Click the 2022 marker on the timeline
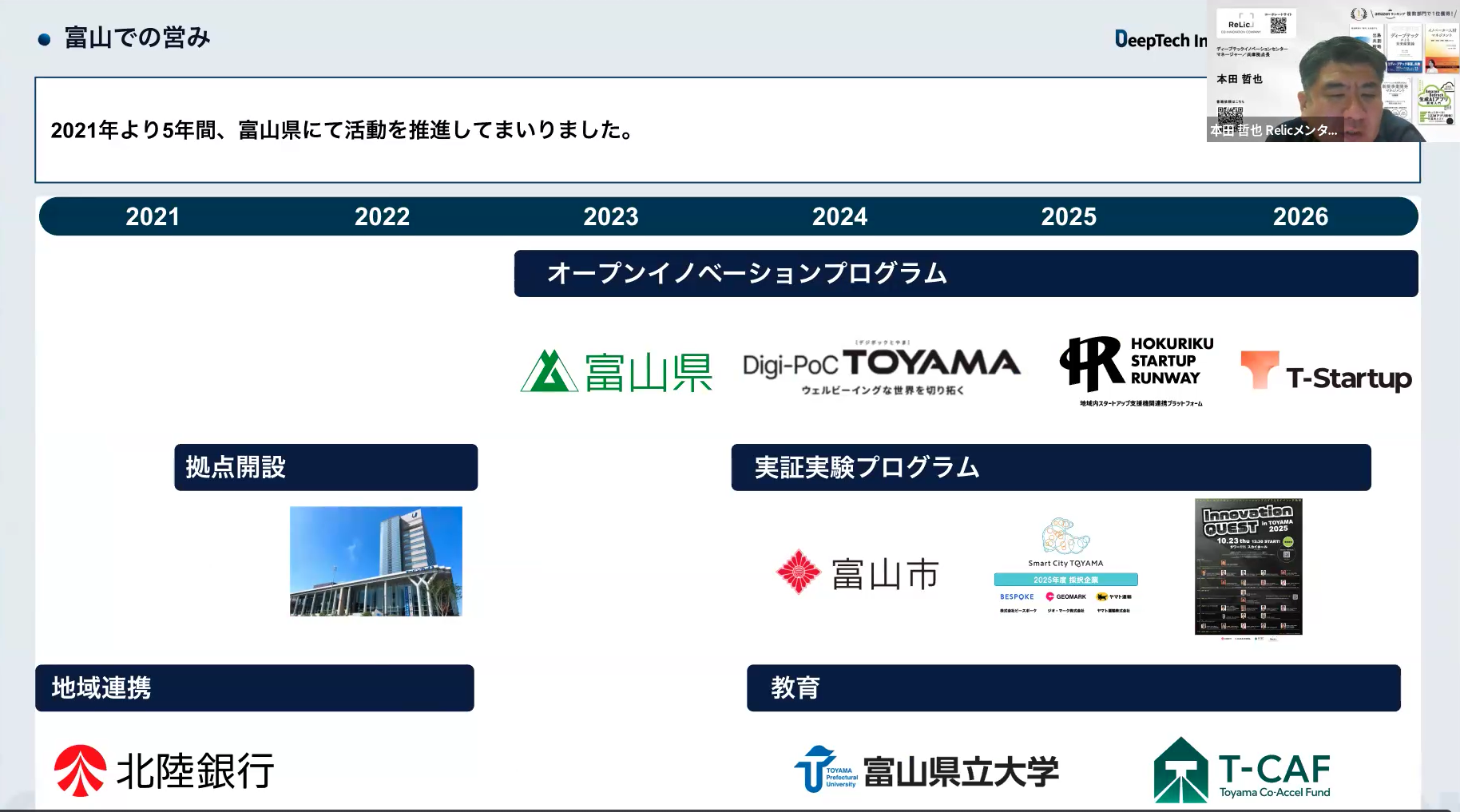The height and width of the screenshot is (812, 1460). (382, 216)
